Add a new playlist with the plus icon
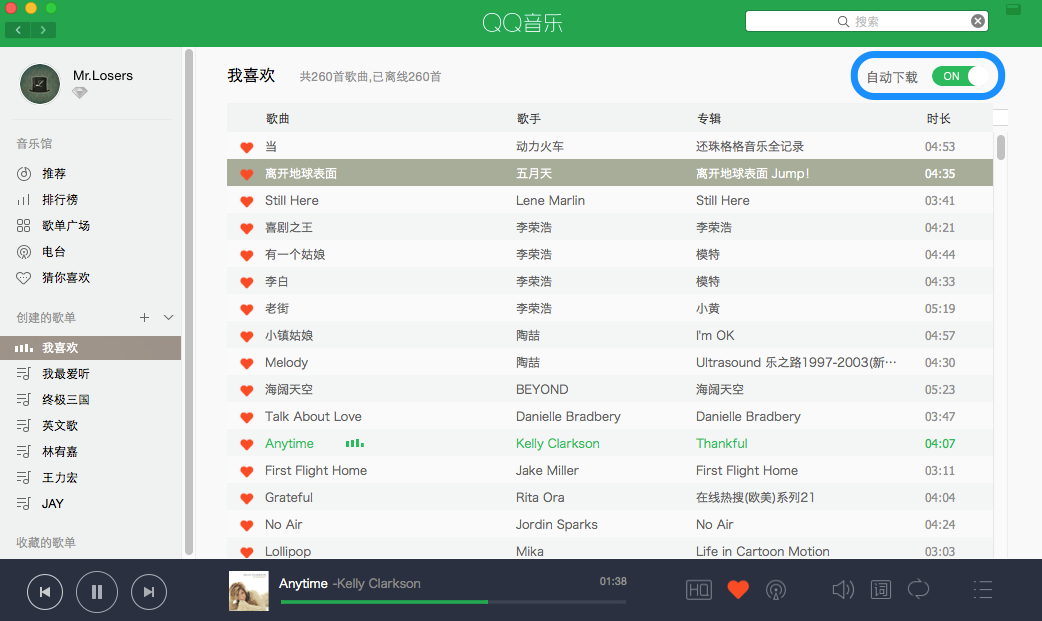1042x621 pixels. click(x=144, y=317)
